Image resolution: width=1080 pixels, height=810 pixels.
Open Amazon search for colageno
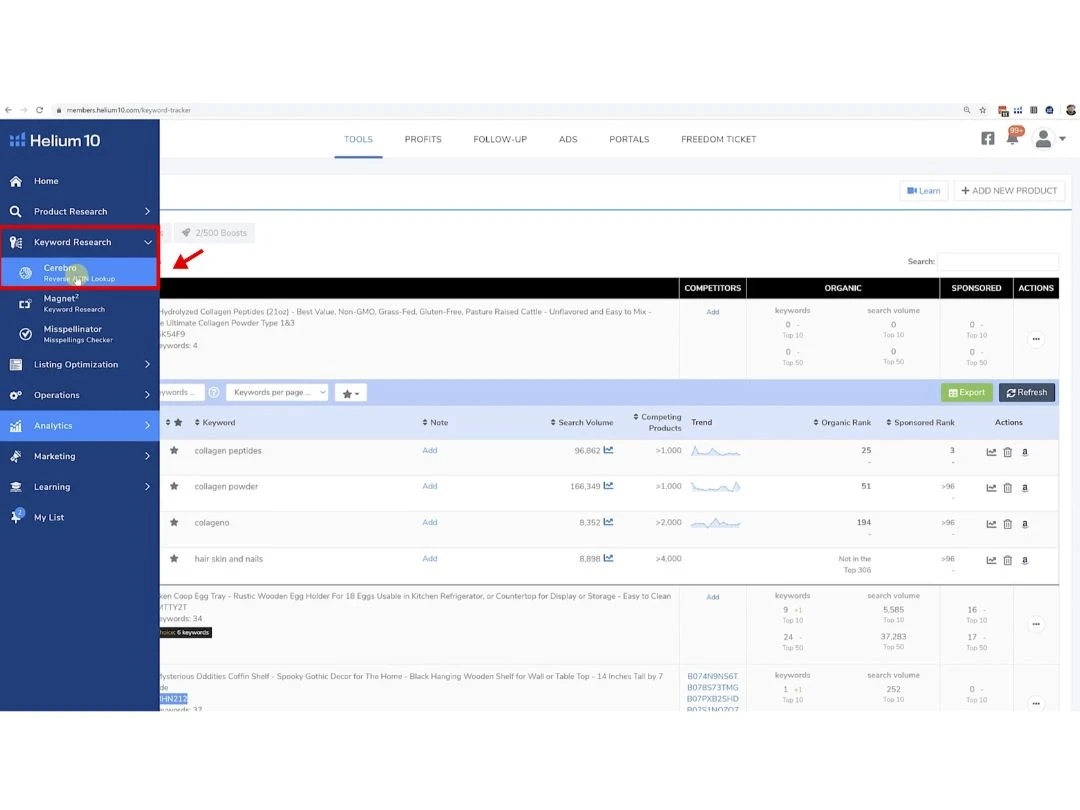(1024, 524)
